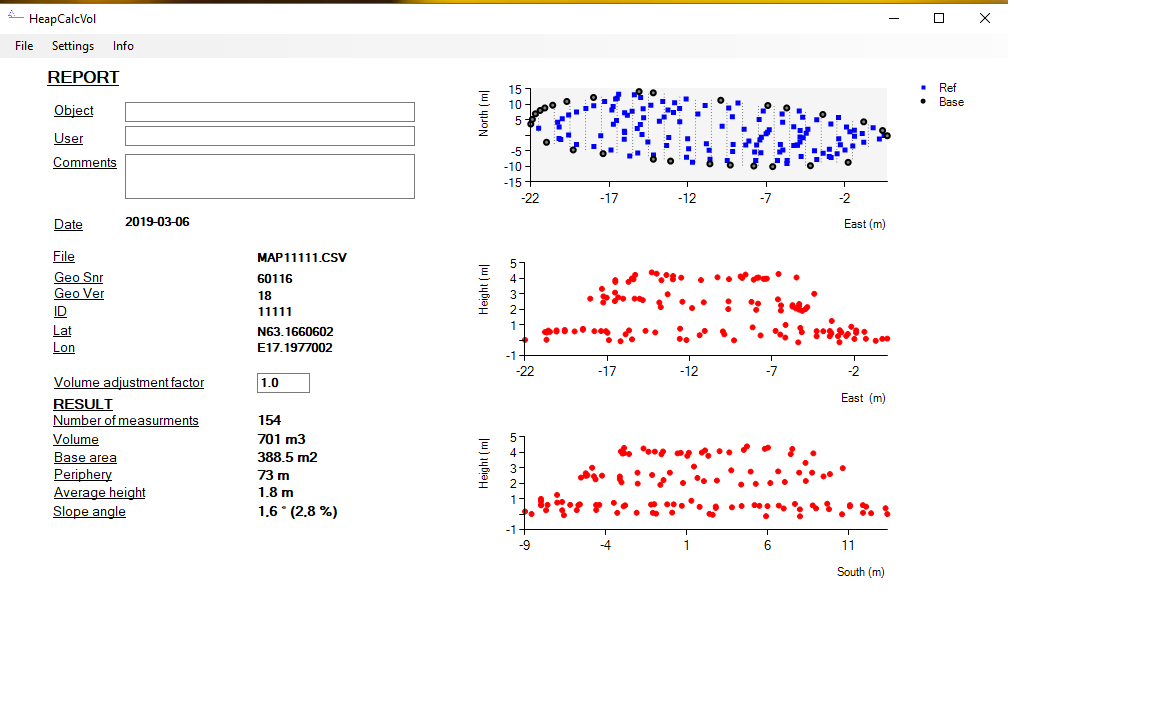Click the Height versus East profile chart
1152x720 pixels.
[x=706, y=309]
